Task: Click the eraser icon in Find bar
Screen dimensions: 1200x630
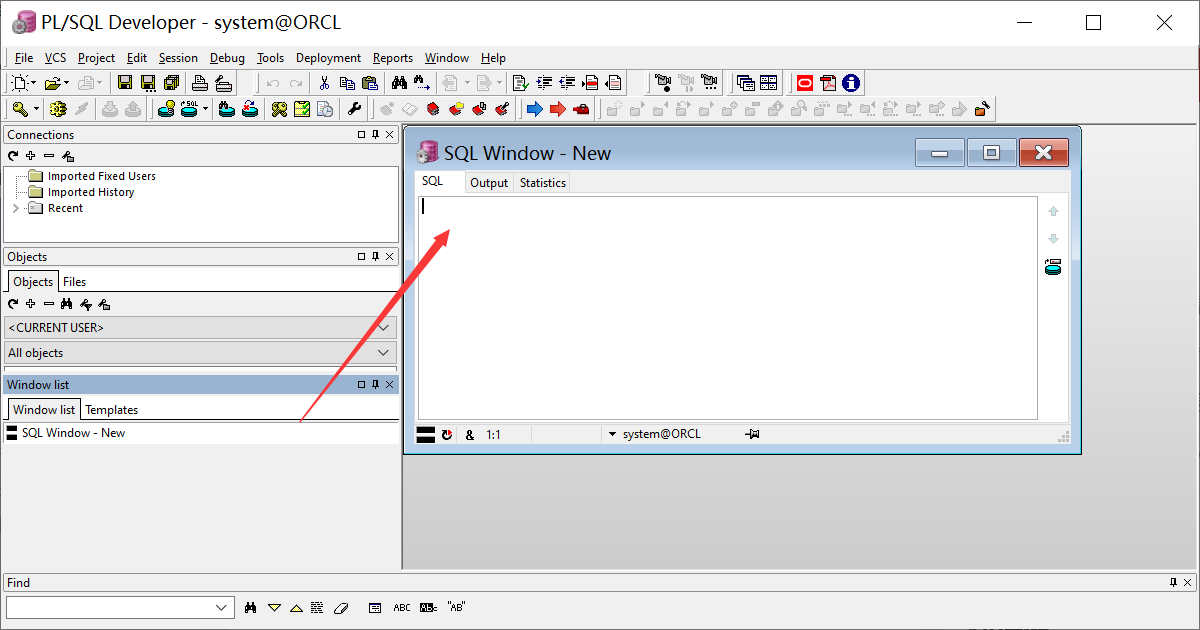Action: point(340,607)
